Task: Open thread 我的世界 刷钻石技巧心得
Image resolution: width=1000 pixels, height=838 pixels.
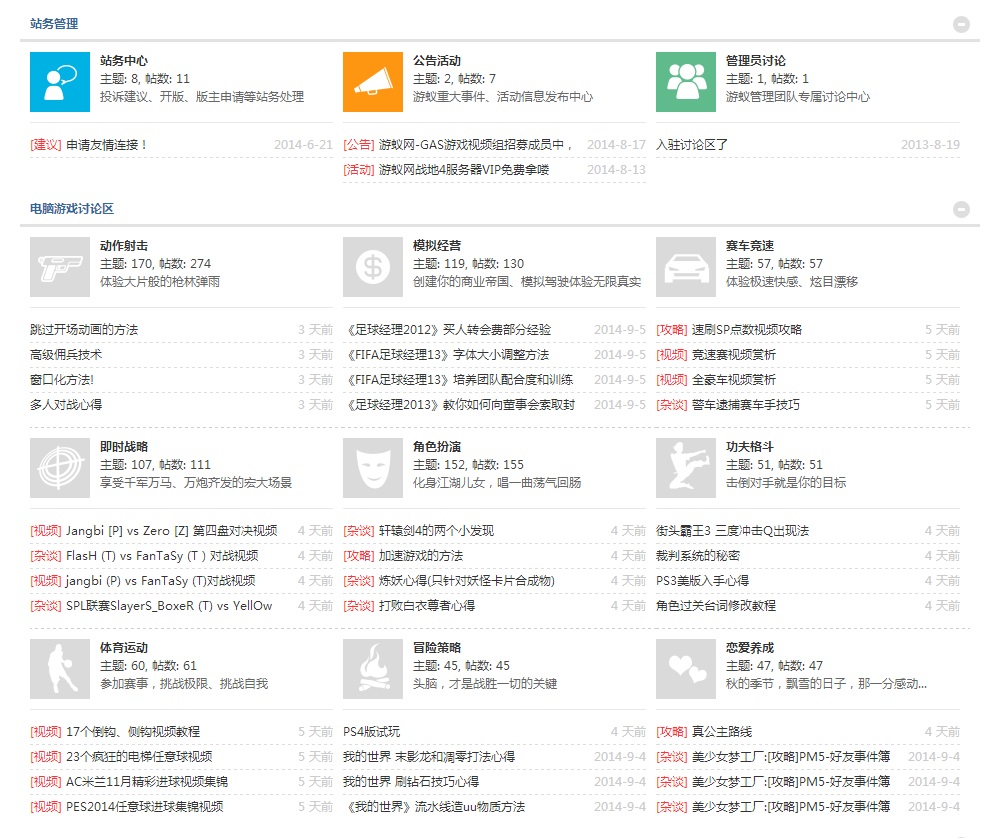Action: (x=411, y=781)
